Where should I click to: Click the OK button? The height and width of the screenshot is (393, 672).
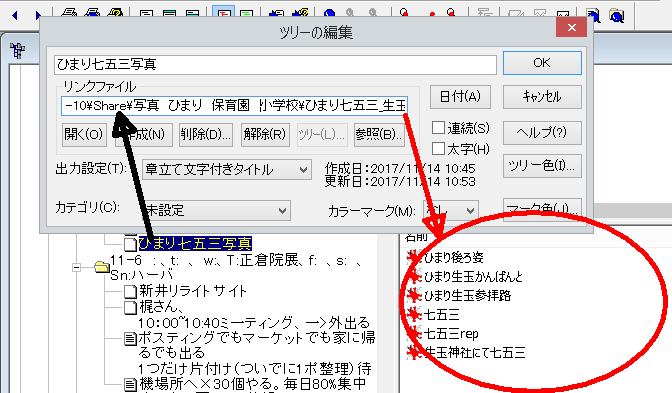click(542, 63)
